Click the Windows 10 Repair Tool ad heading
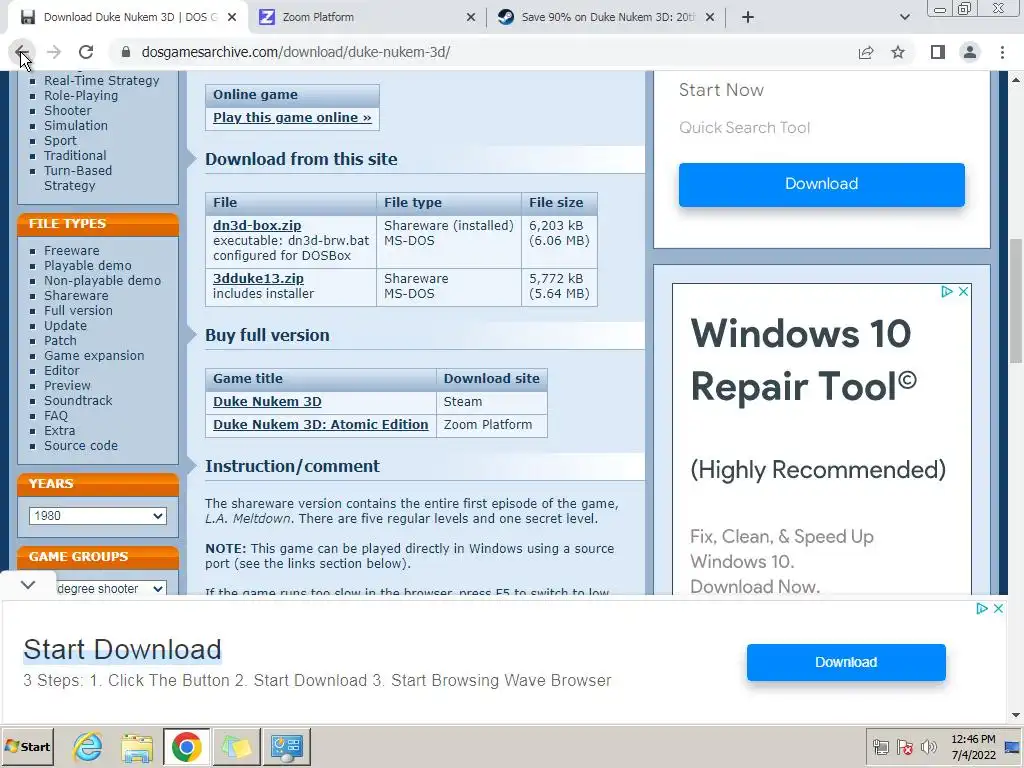 click(x=803, y=360)
